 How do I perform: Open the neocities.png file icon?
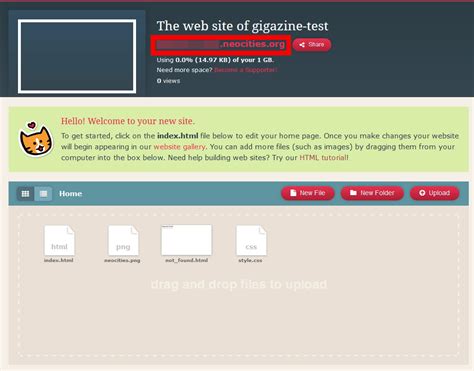pos(123,241)
